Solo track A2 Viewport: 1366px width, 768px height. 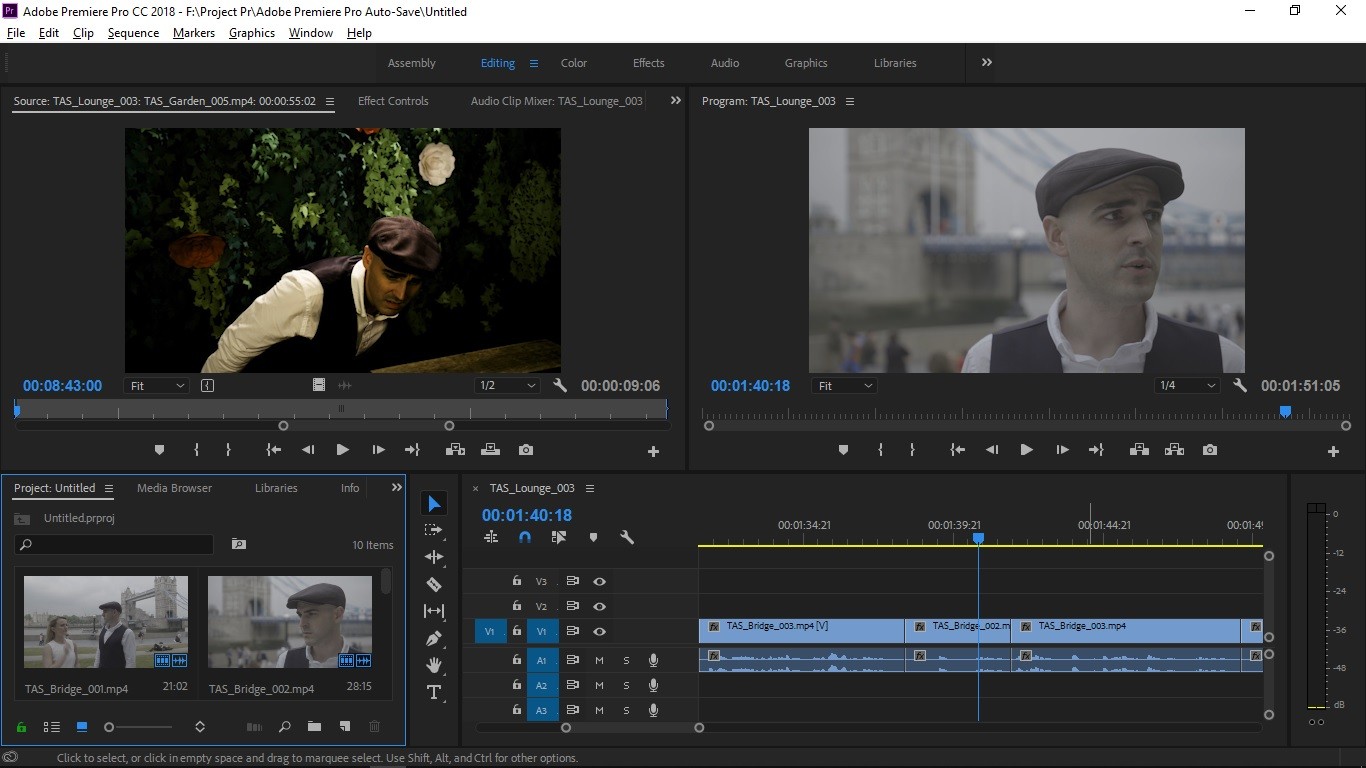coord(627,685)
